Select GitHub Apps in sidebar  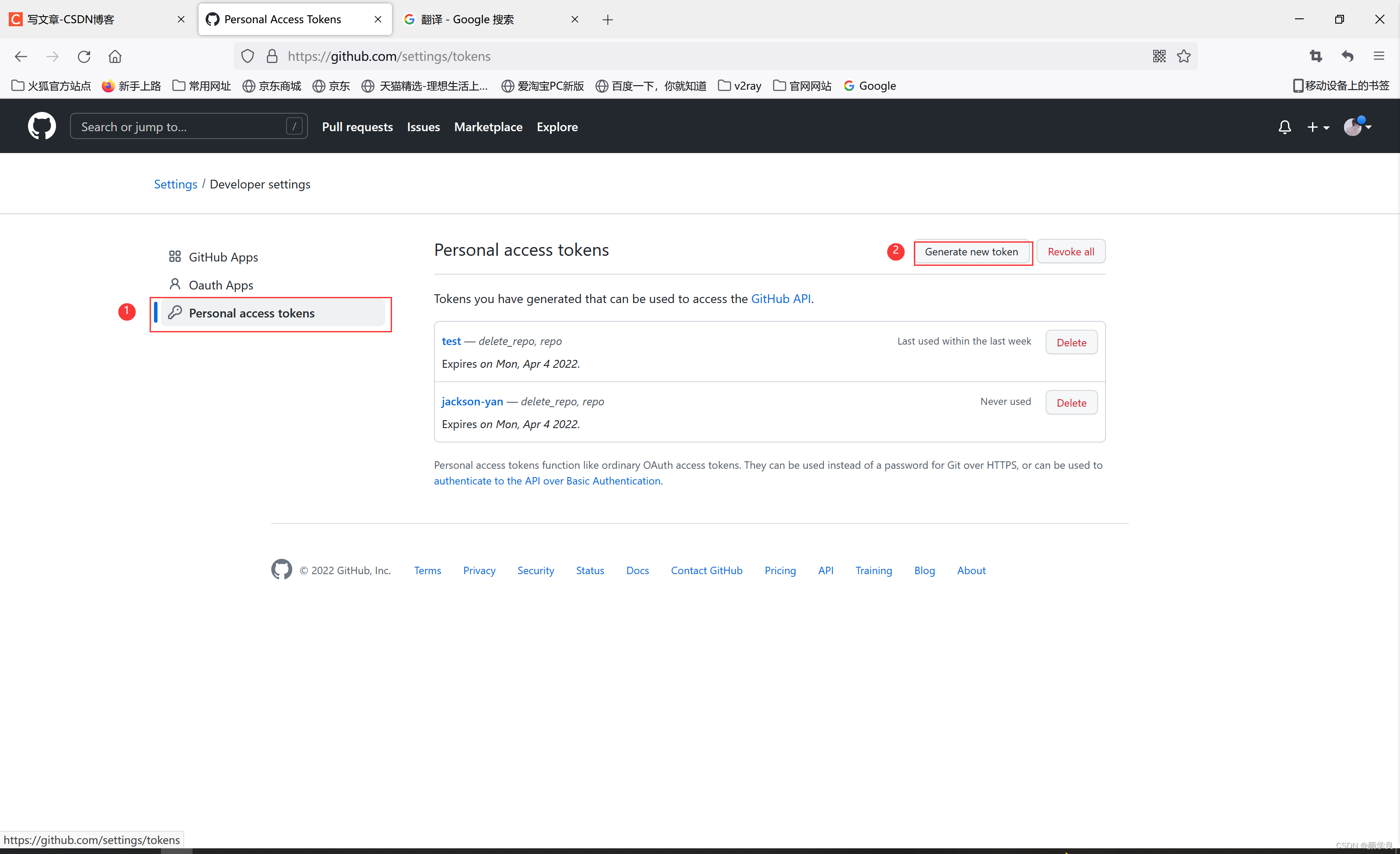pyautogui.click(x=223, y=257)
